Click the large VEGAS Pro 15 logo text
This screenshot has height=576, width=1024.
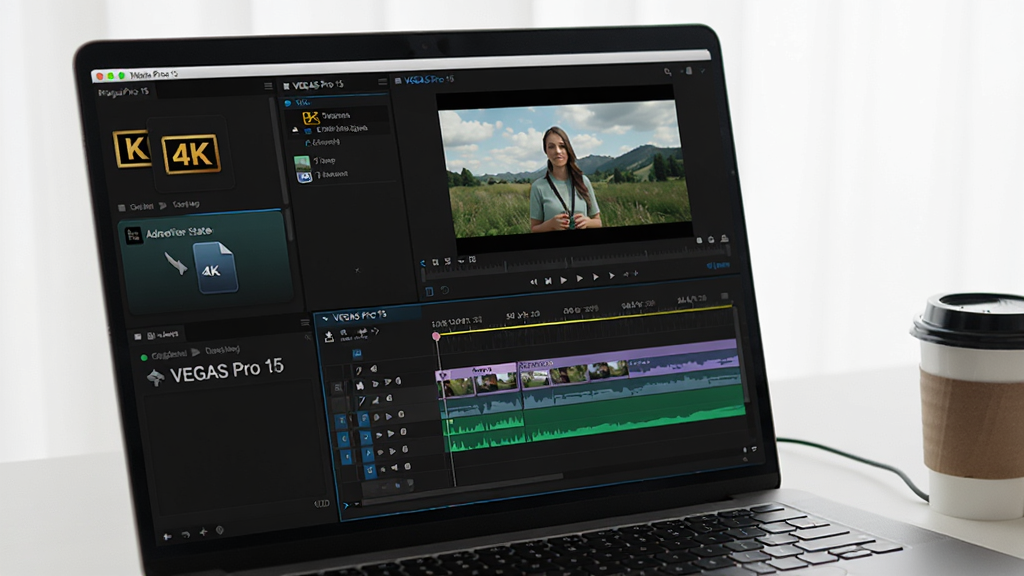(226, 370)
